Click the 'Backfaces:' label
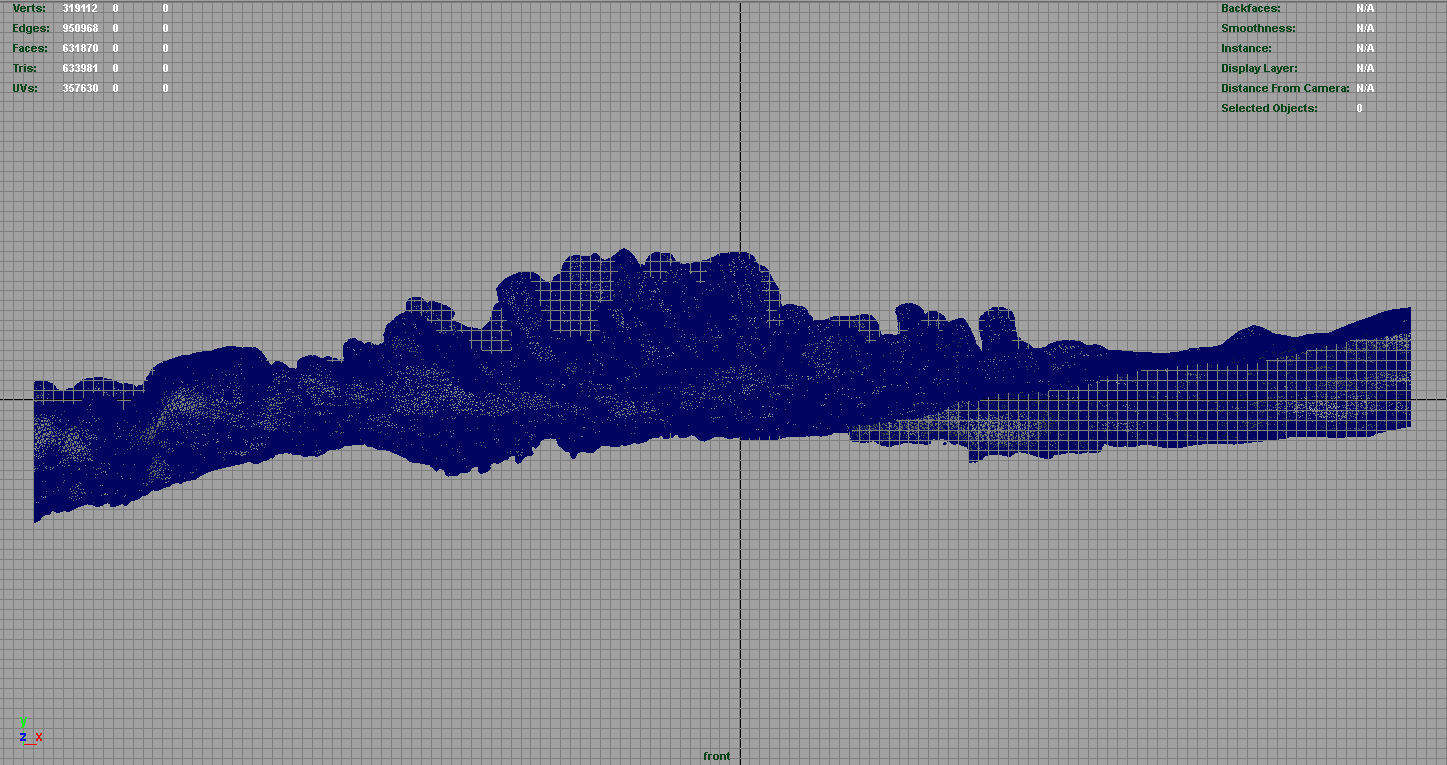 pos(1250,8)
